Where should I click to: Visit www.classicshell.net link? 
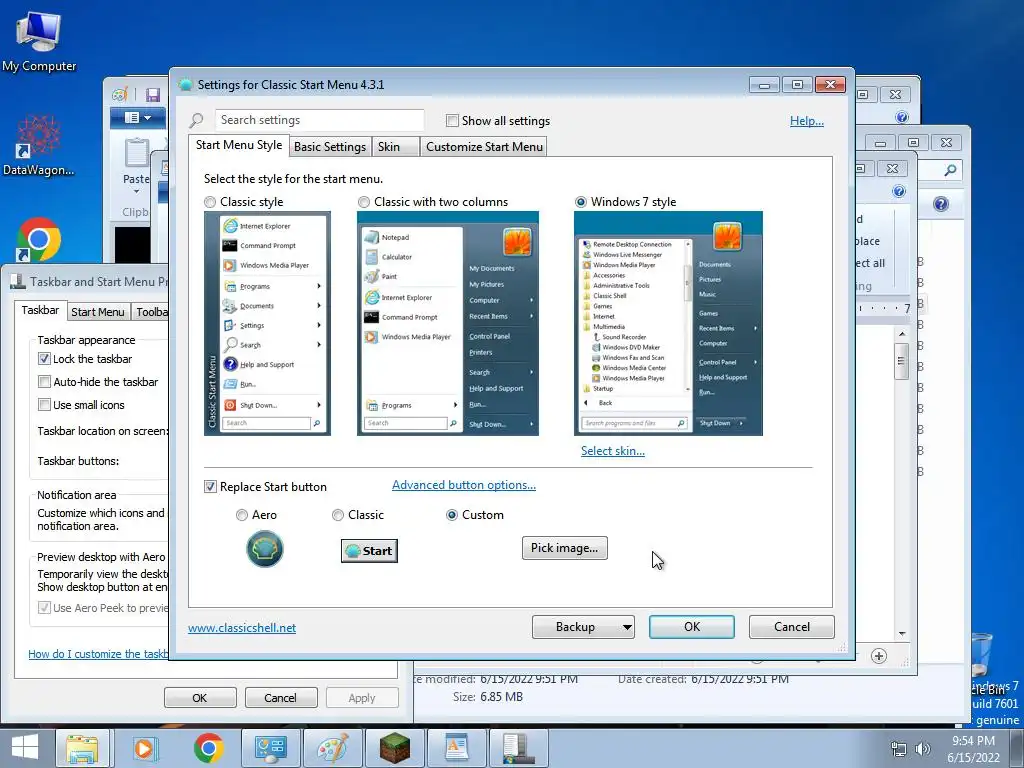(x=242, y=628)
